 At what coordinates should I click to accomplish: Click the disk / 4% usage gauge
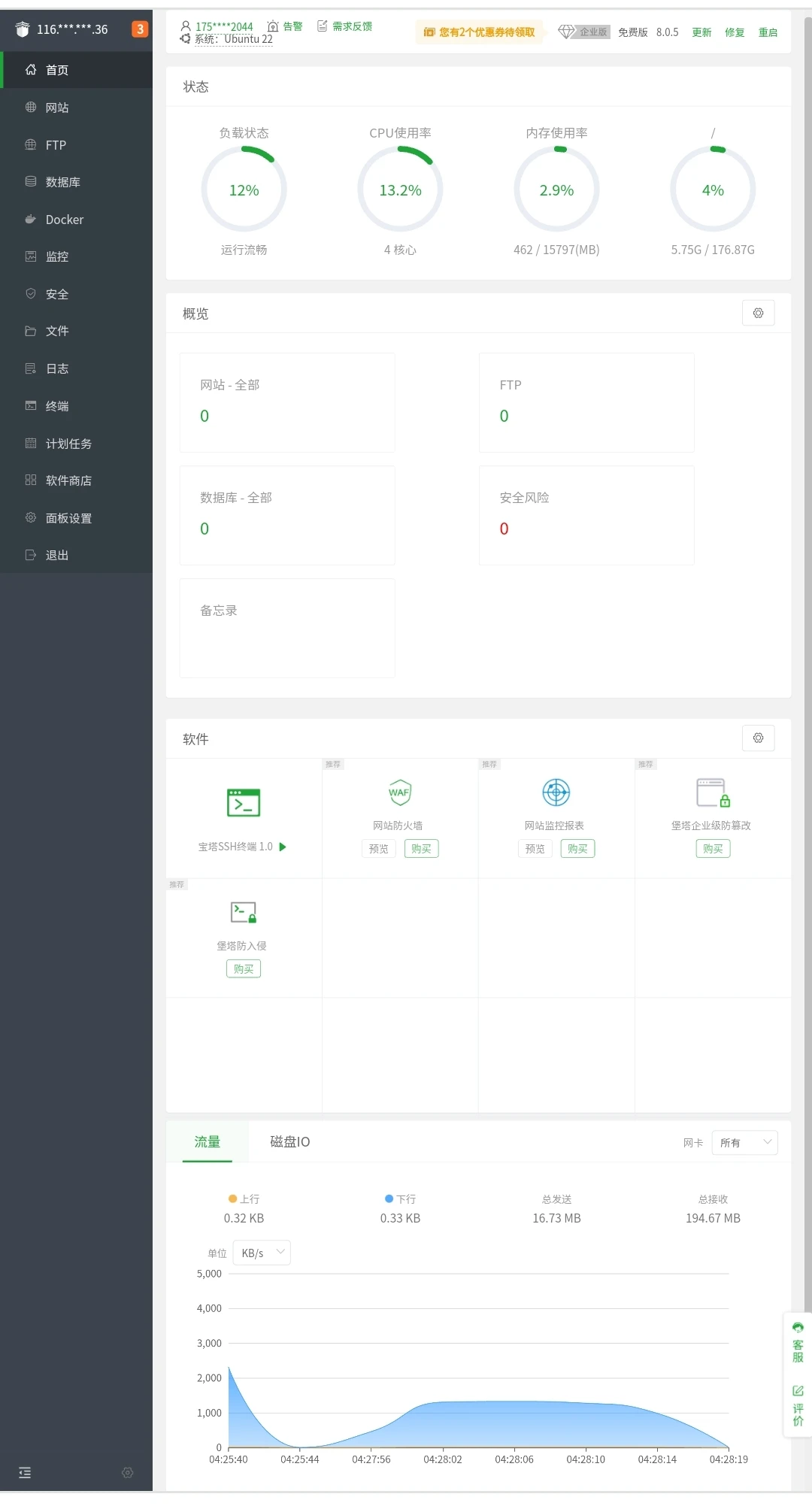[713, 189]
